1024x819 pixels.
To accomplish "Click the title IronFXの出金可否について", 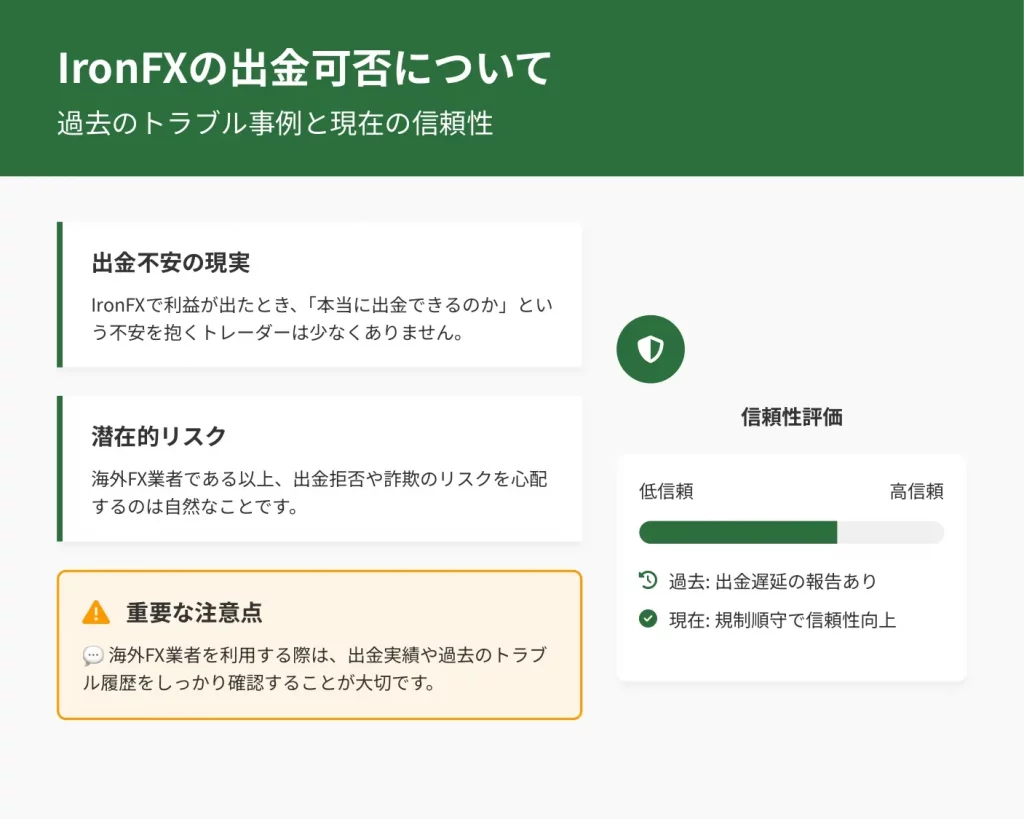I will tap(304, 69).
